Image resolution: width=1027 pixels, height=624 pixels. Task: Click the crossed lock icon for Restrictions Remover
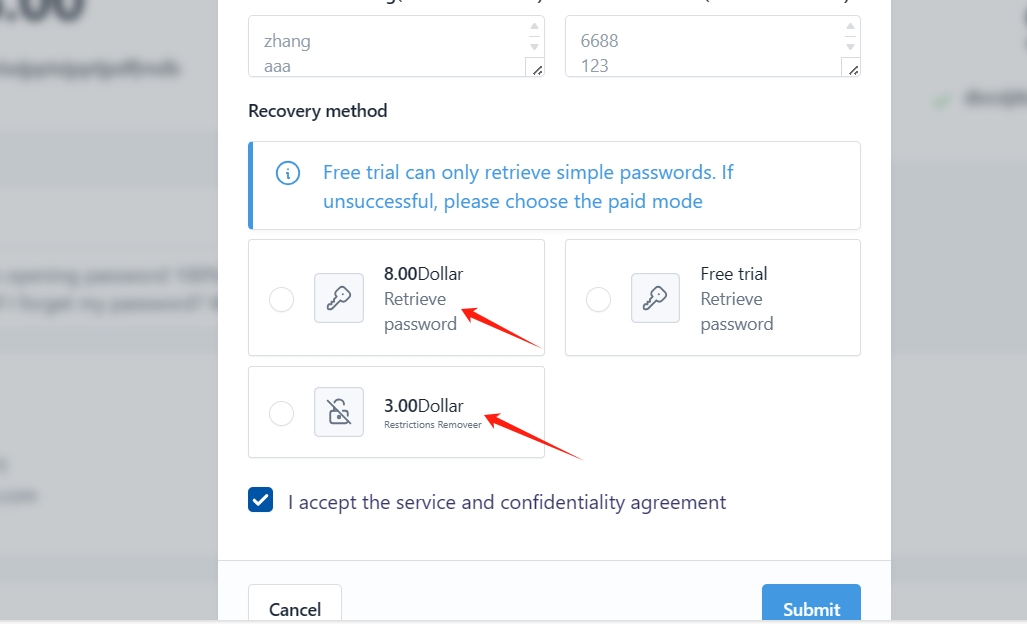pyautogui.click(x=339, y=412)
